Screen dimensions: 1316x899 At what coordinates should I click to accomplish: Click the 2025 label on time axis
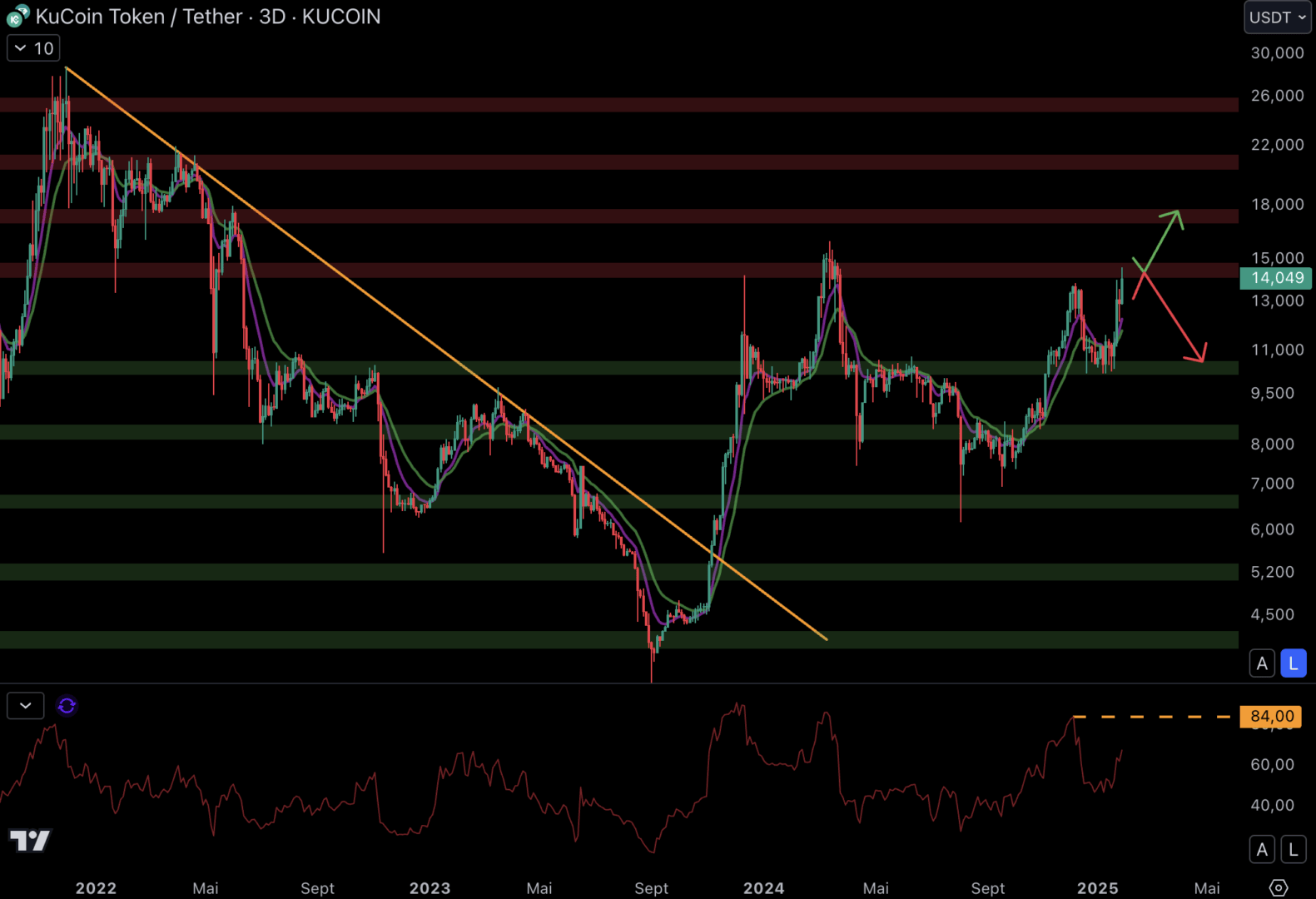1097,888
